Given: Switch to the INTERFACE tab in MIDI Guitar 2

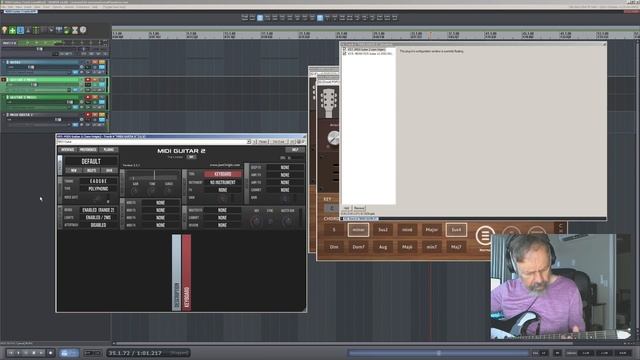Looking at the screenshot, I should (68, 150).
